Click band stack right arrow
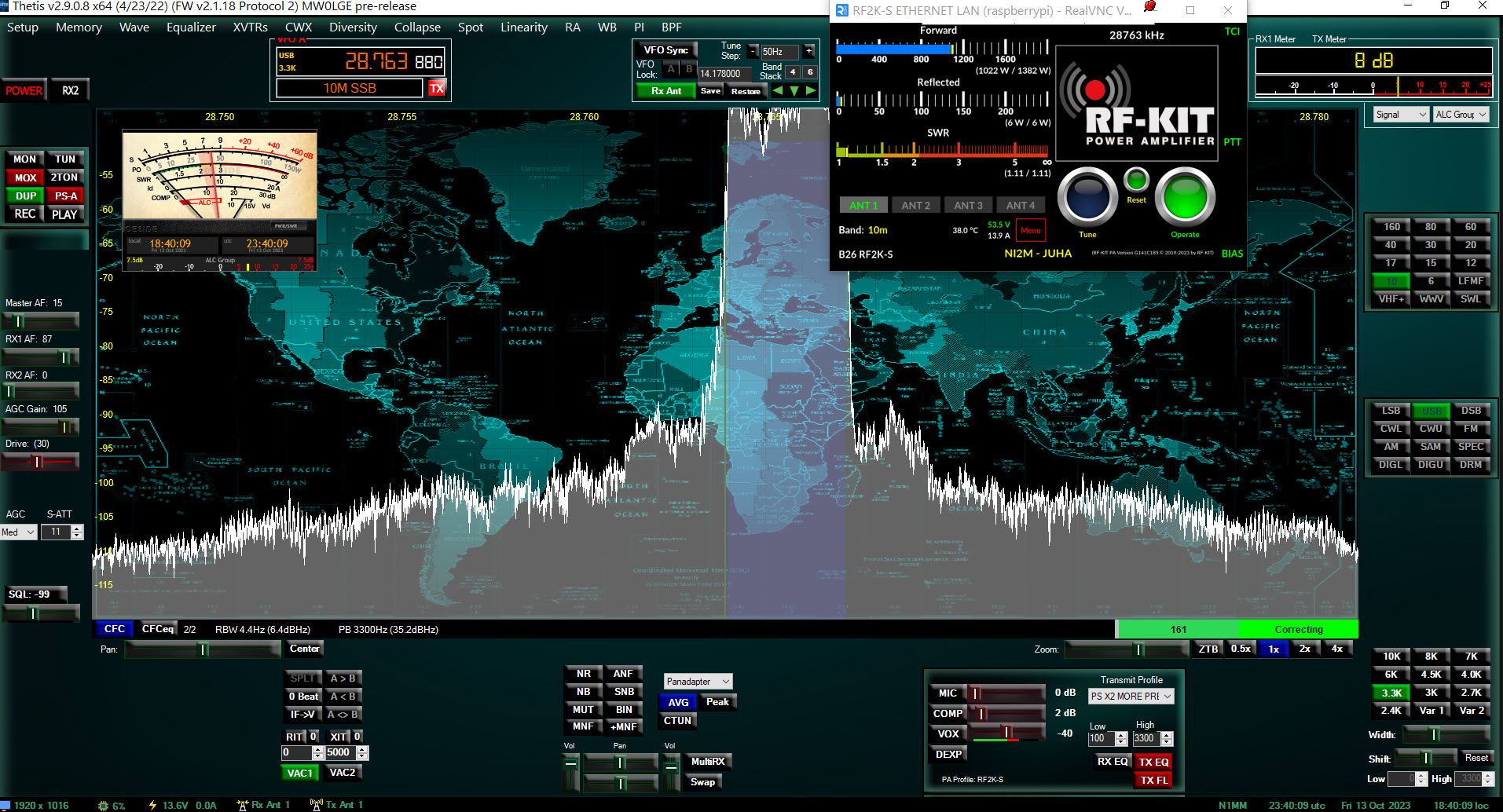 pyautogui.click(x=811, y=91)
